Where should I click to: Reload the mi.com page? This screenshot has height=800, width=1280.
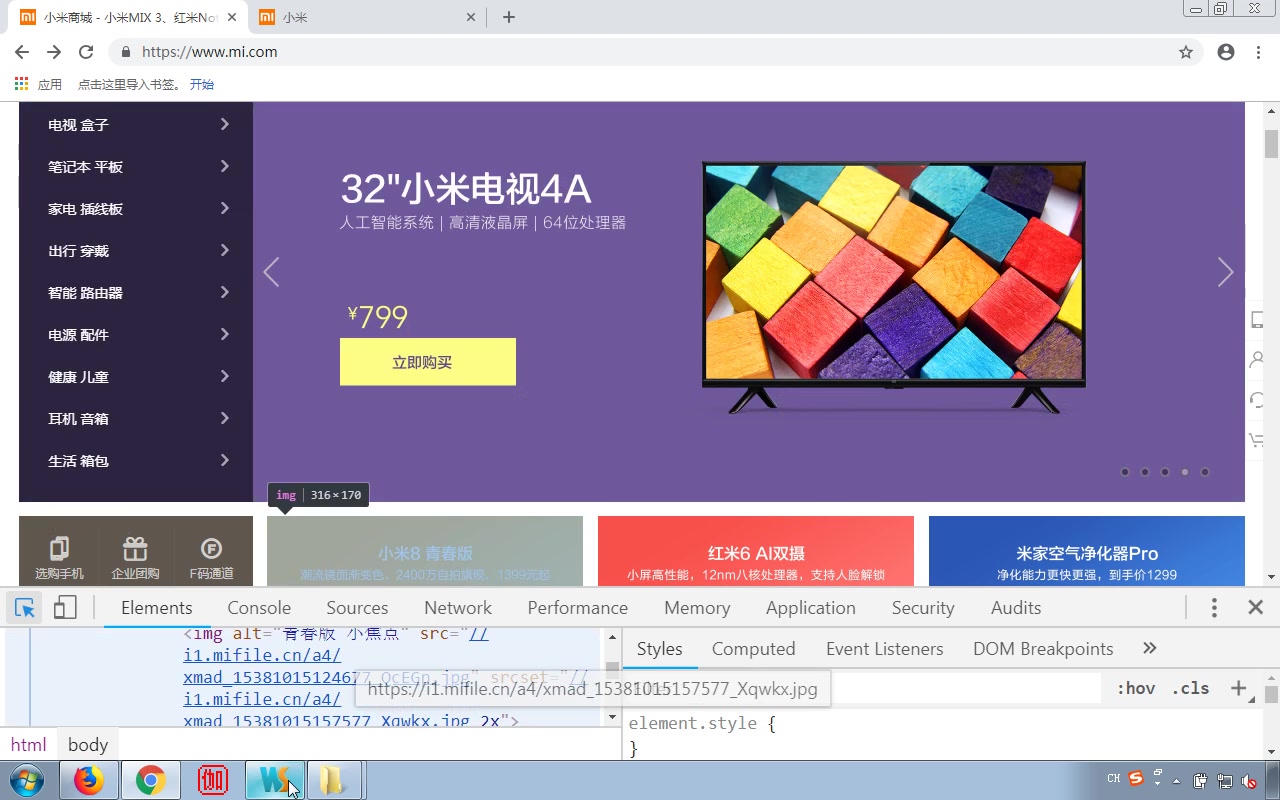click(86, 52)
